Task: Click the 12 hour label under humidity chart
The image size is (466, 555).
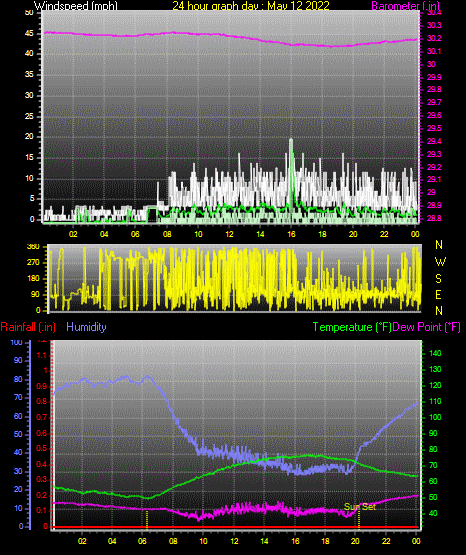Action: (x=235, y=541)
